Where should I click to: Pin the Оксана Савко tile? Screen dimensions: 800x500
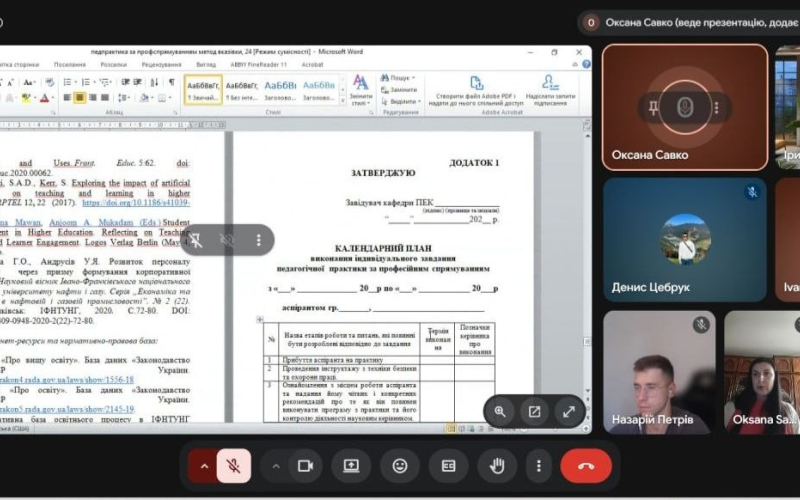tap(653, 108)
